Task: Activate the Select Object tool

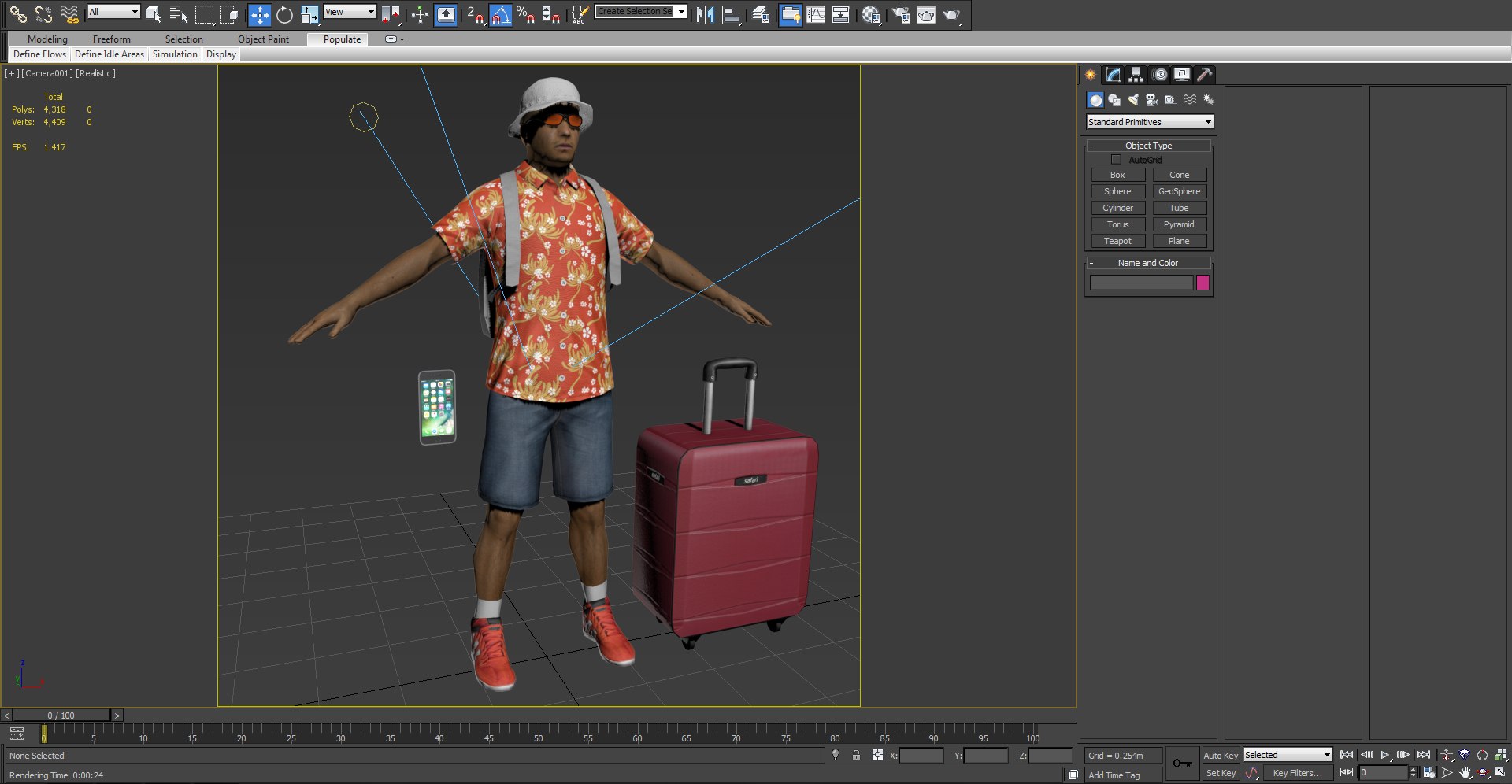Action: pyautogui.click(x=154, y=13)
